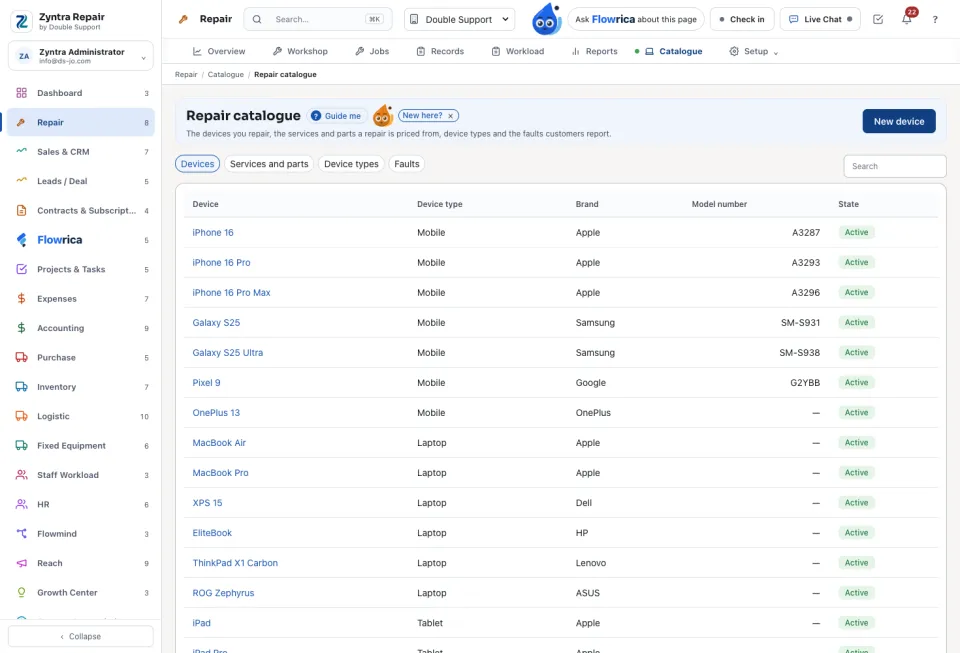Click the Active badge for XPS 15
Screen dimensions: 960x653
pos(856,502)
